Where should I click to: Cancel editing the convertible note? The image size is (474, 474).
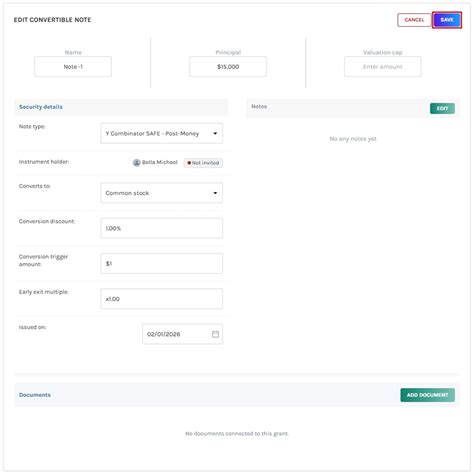pyautogui.click(x=414, y=20)
